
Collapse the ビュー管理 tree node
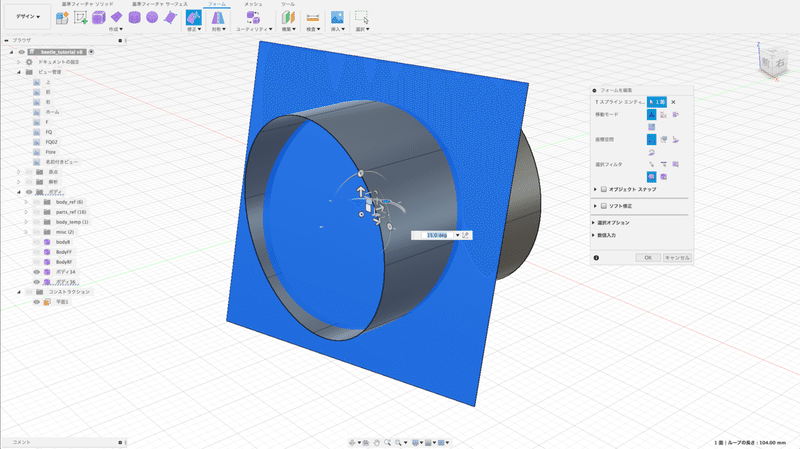coord(19,72)
